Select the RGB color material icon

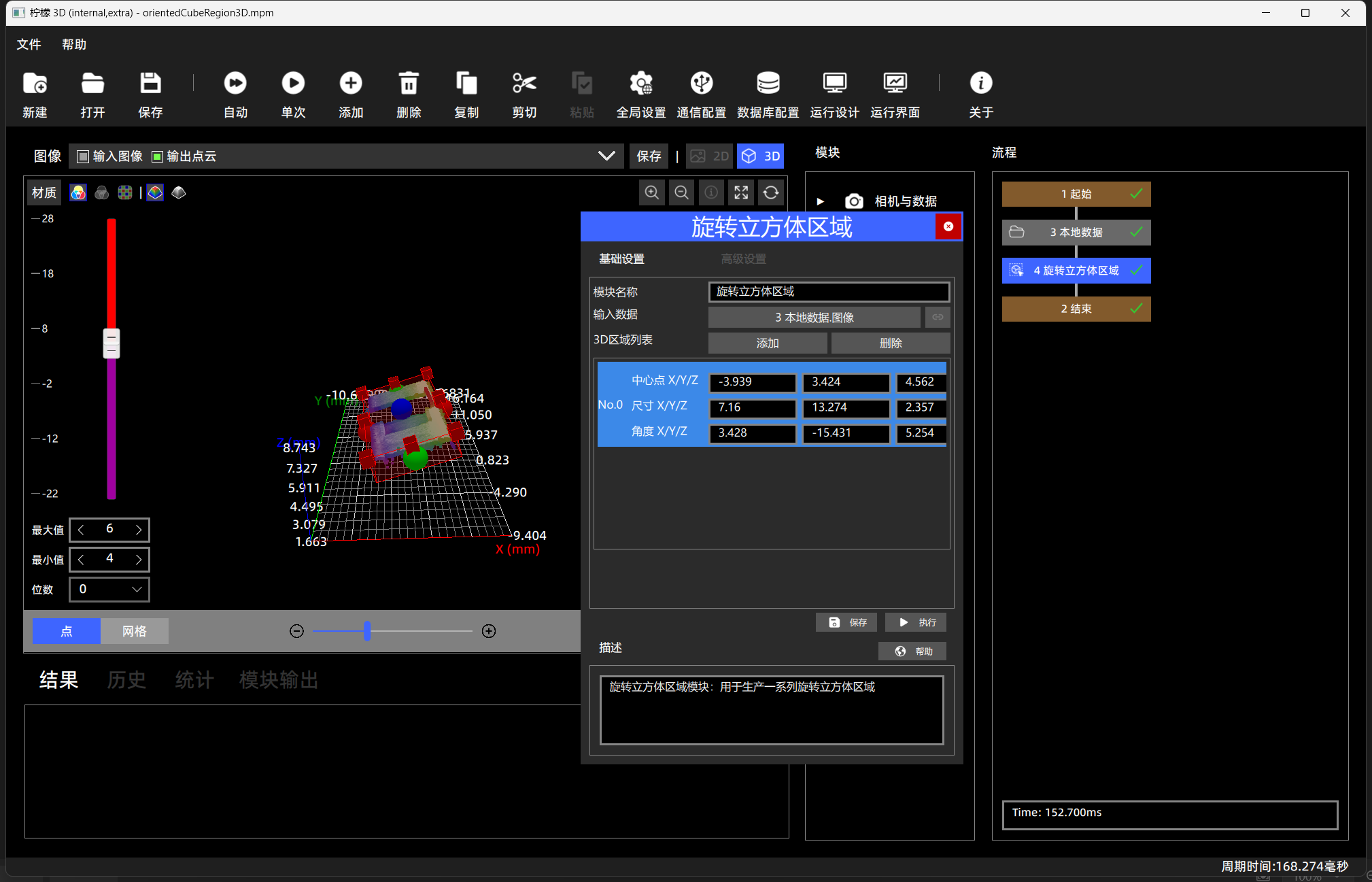click(x=78, y=192)
